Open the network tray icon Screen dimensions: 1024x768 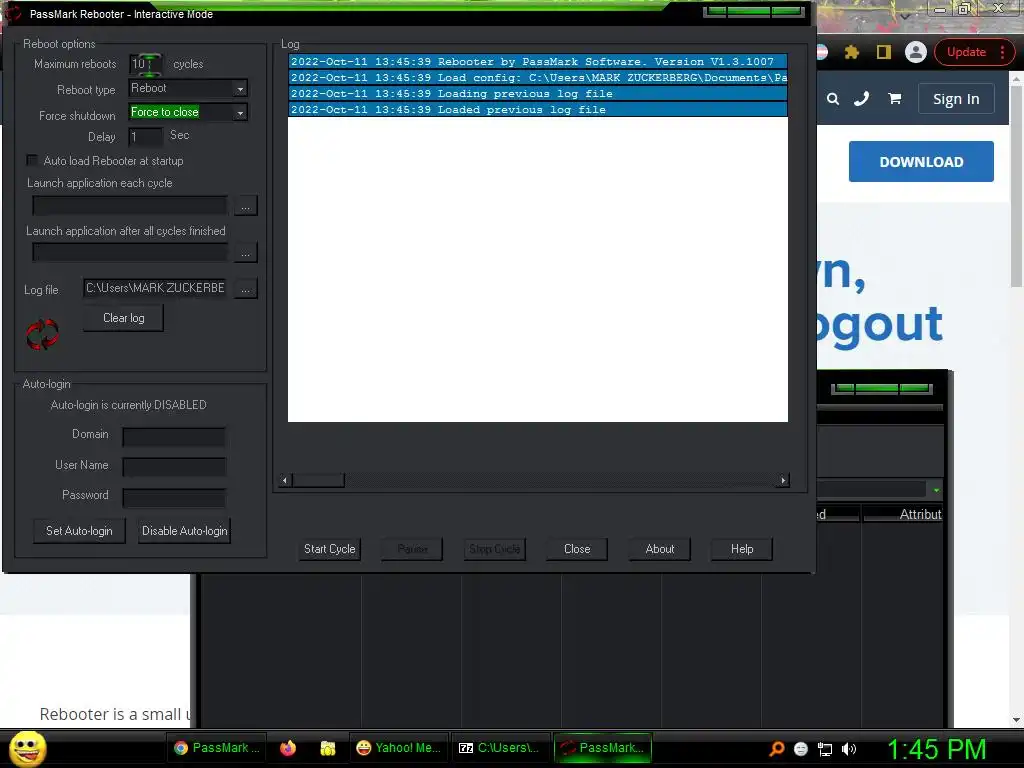coord(825,750)
